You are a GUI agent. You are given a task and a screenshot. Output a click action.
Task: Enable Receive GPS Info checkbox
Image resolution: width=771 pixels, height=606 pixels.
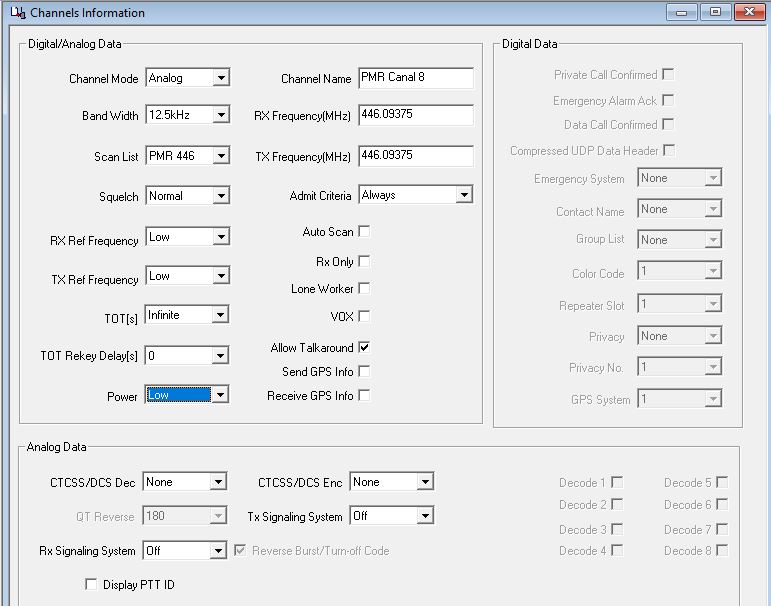364,395
